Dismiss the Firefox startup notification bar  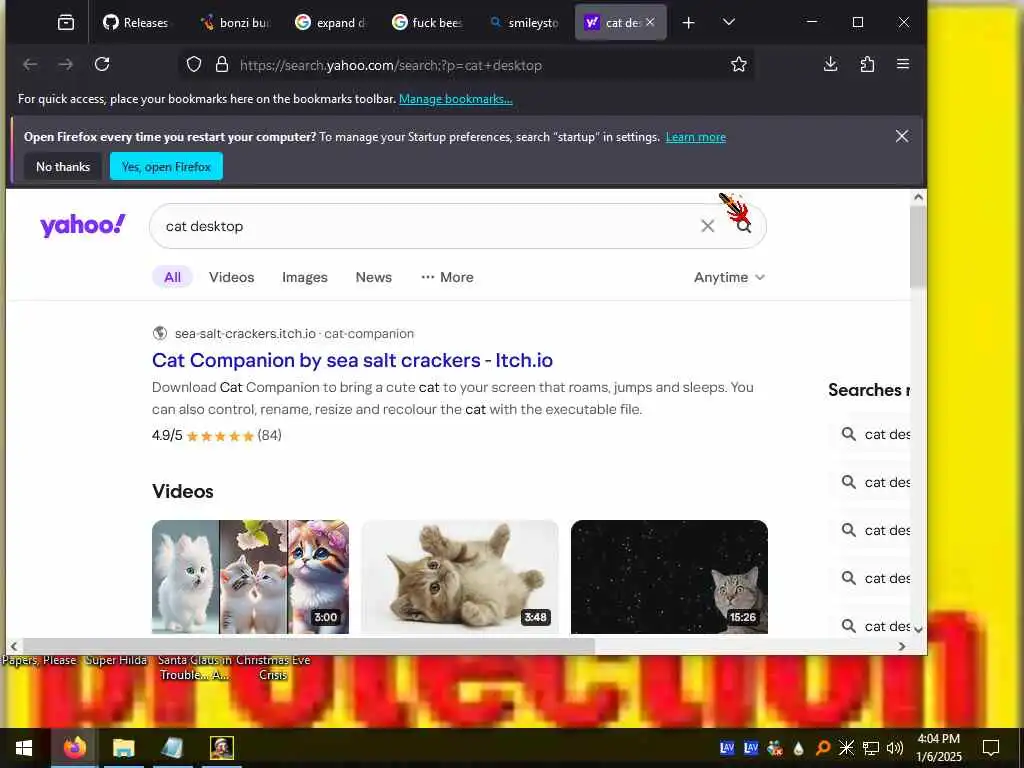pyautogui.click(x=902, y=136)
